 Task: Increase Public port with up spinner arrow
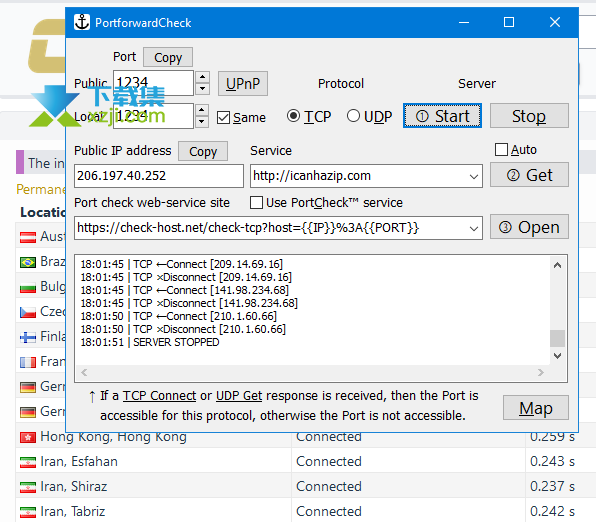[x=202, y=76]
